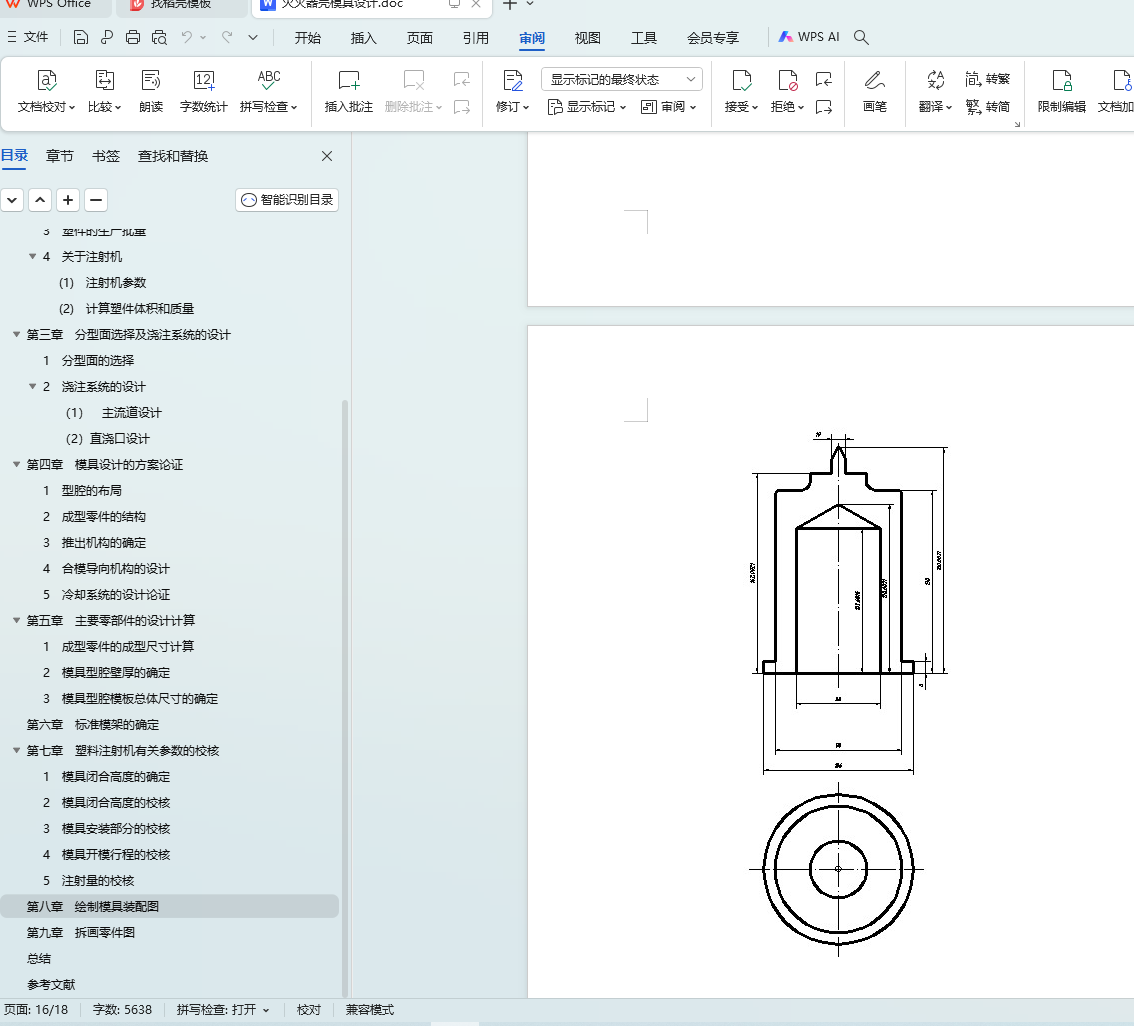Click the search magnifier icon in menu bar

pyautogui.click(x=861, y=38)
